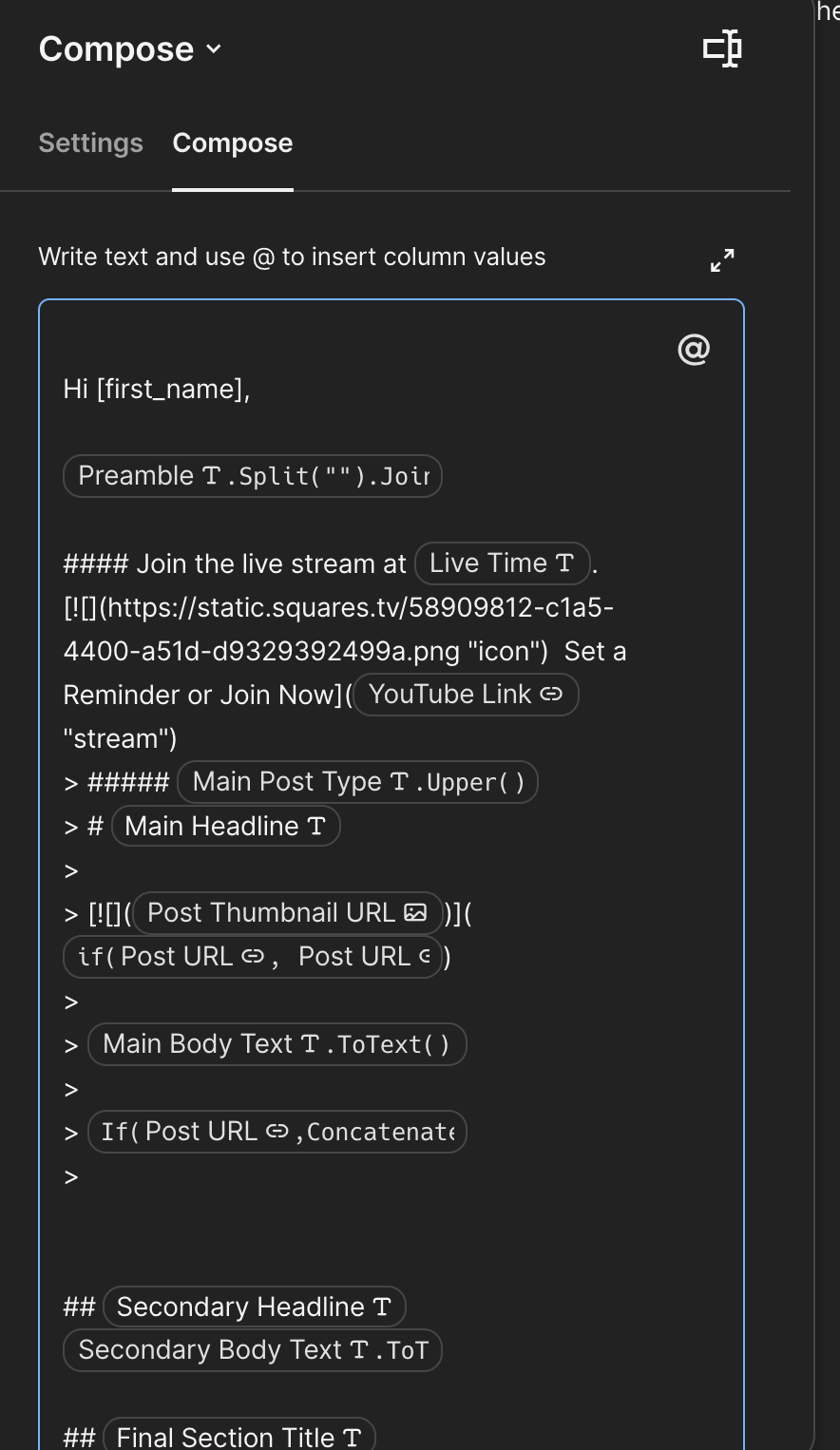Screen dimensions: 840x1450
Task: Click the @ insert column icon
Action: pyautogui.click(x=694, y=350)
